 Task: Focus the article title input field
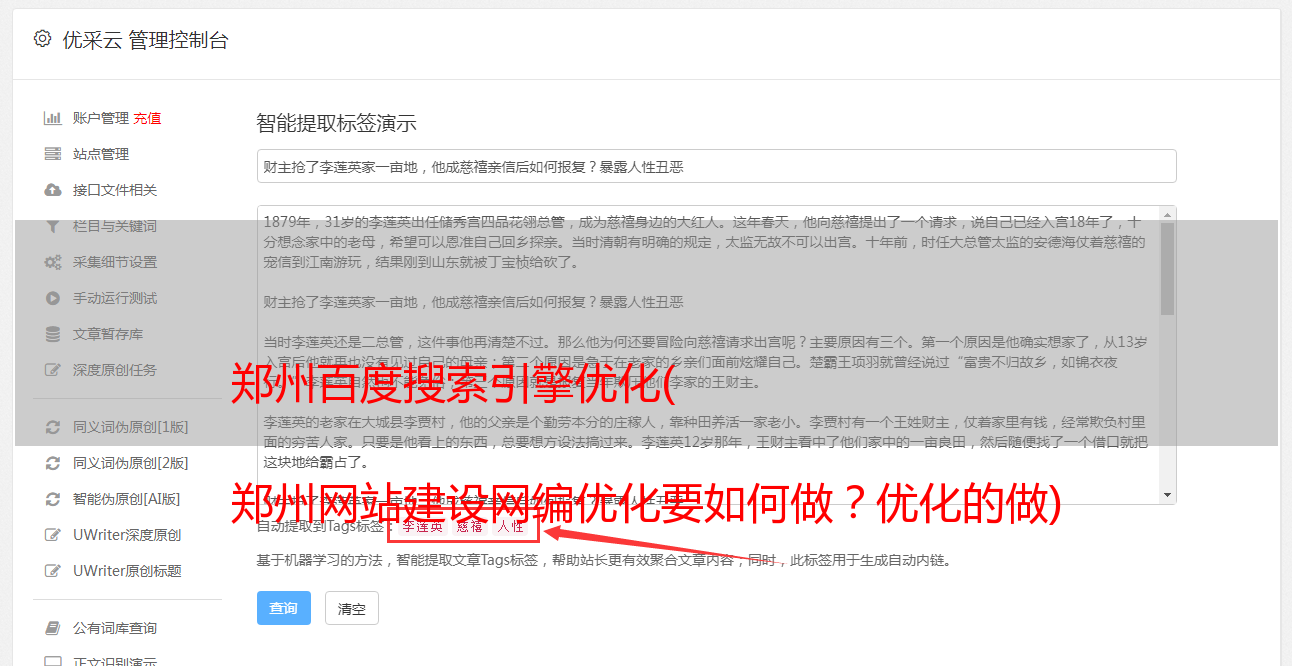point(716,166)
